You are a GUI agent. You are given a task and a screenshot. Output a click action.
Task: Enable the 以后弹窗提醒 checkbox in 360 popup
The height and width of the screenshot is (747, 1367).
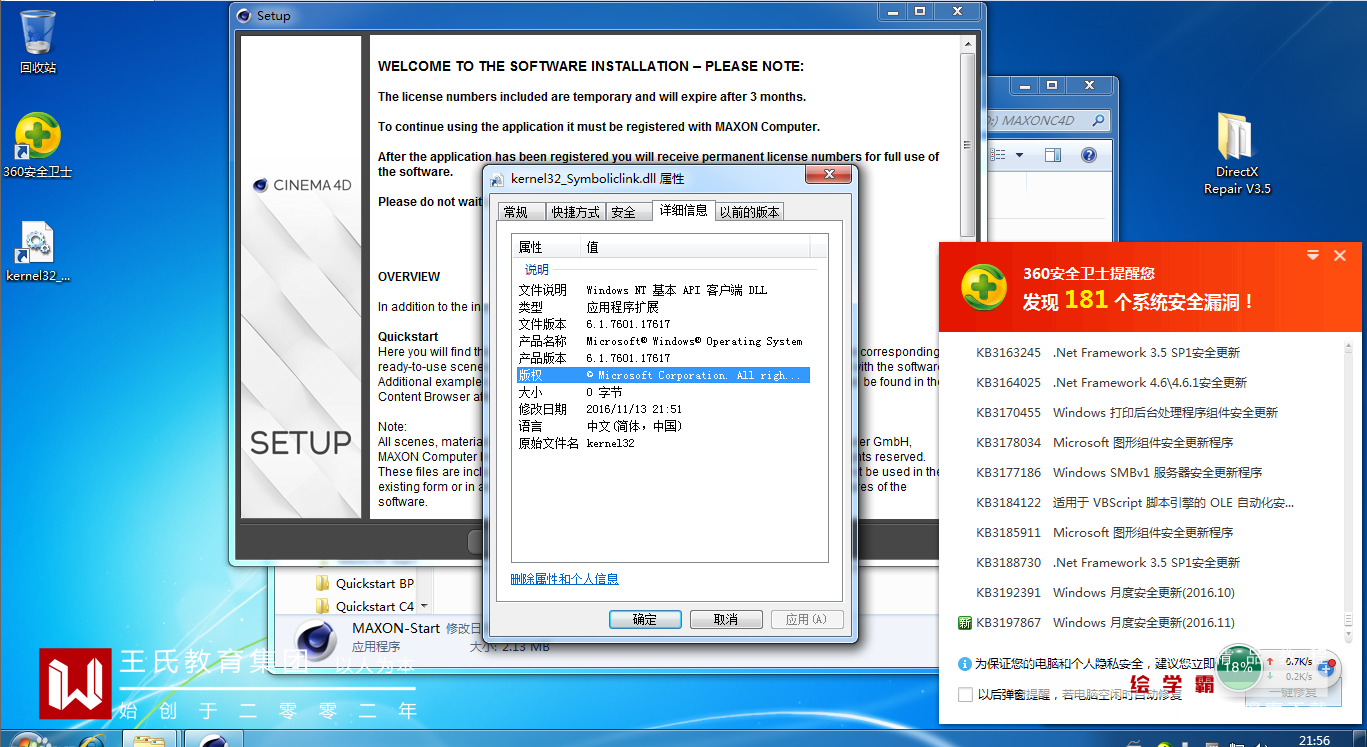[965, 694]
